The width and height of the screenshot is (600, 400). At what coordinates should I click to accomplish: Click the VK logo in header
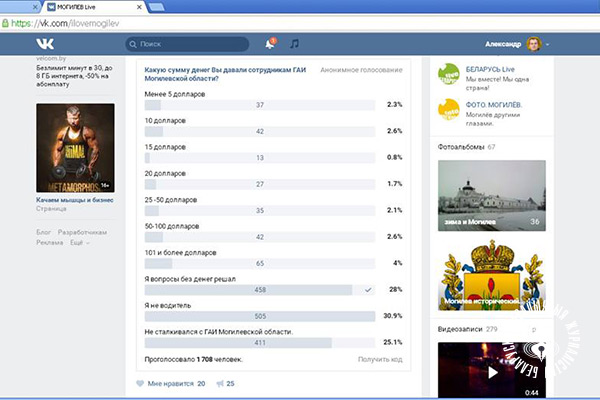[x=46, y=44]
